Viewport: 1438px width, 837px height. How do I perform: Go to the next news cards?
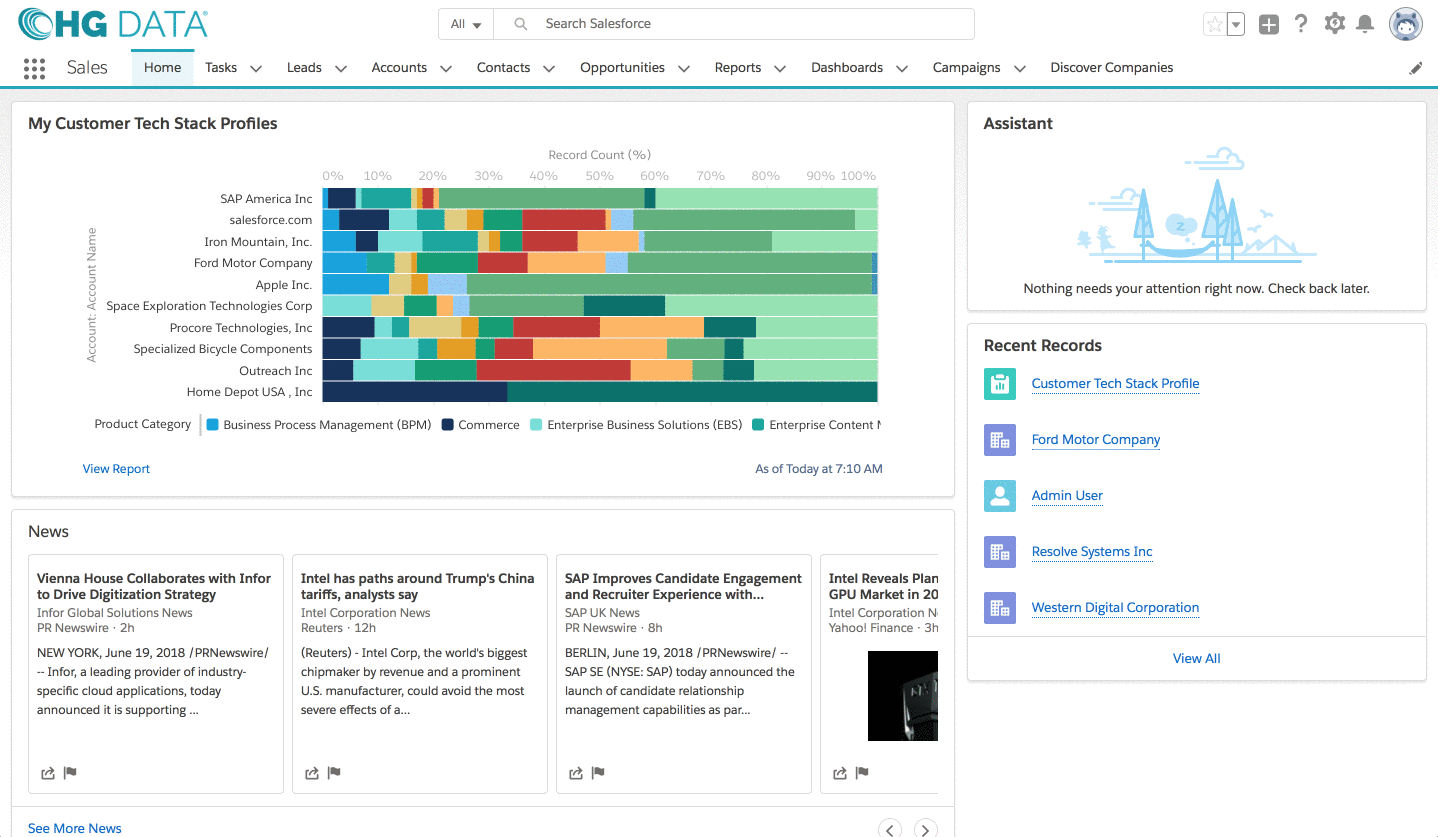coord(926,829)
